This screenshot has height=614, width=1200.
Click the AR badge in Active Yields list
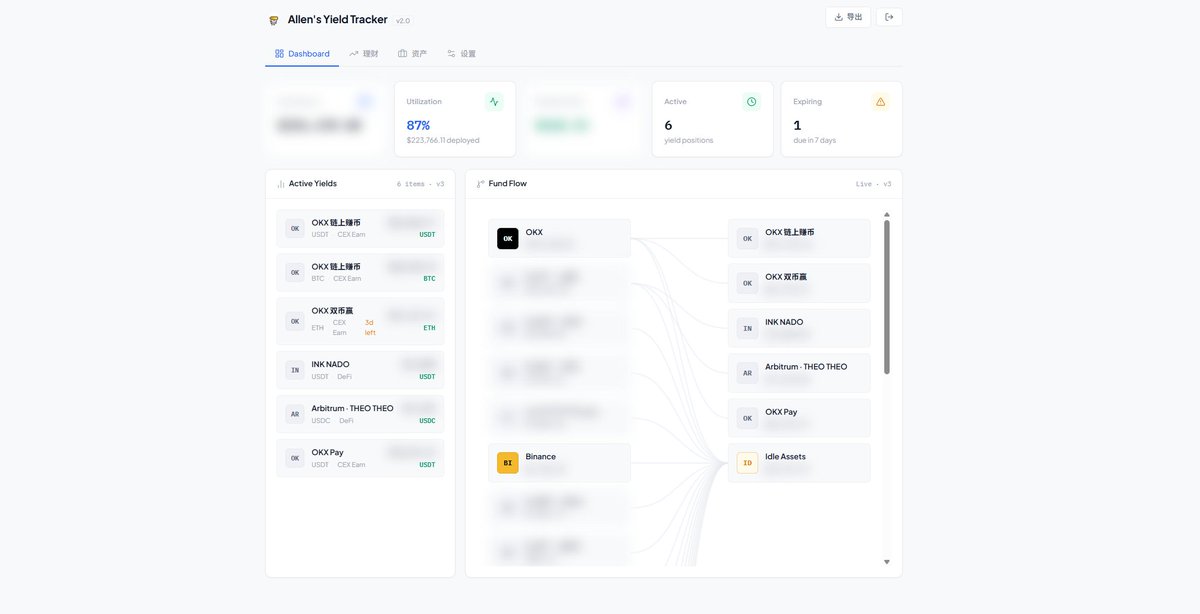[x=295, y=414]
